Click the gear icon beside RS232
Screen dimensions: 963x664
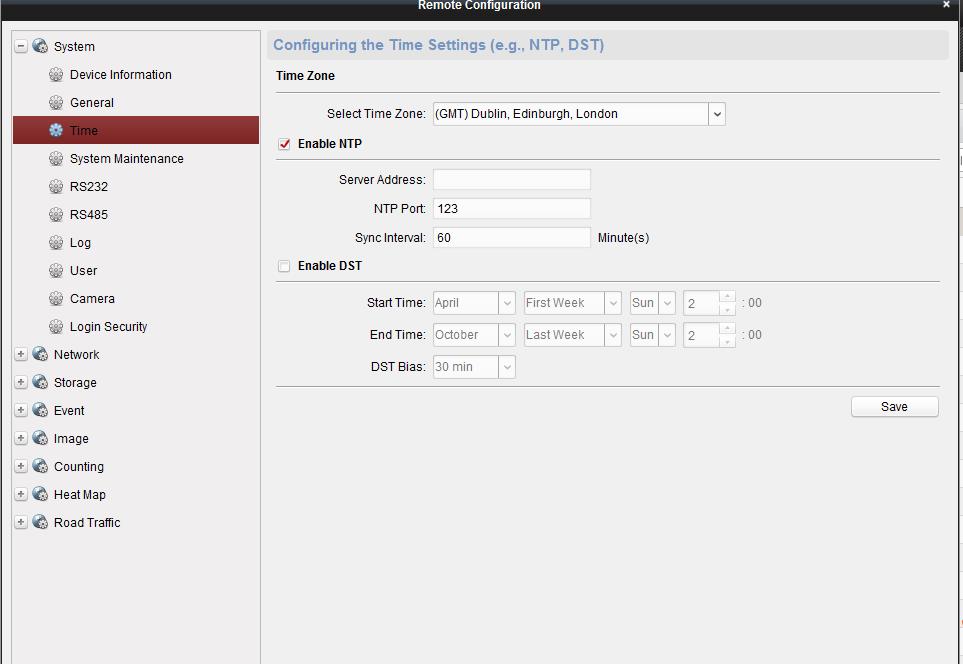tap(56, 187)
